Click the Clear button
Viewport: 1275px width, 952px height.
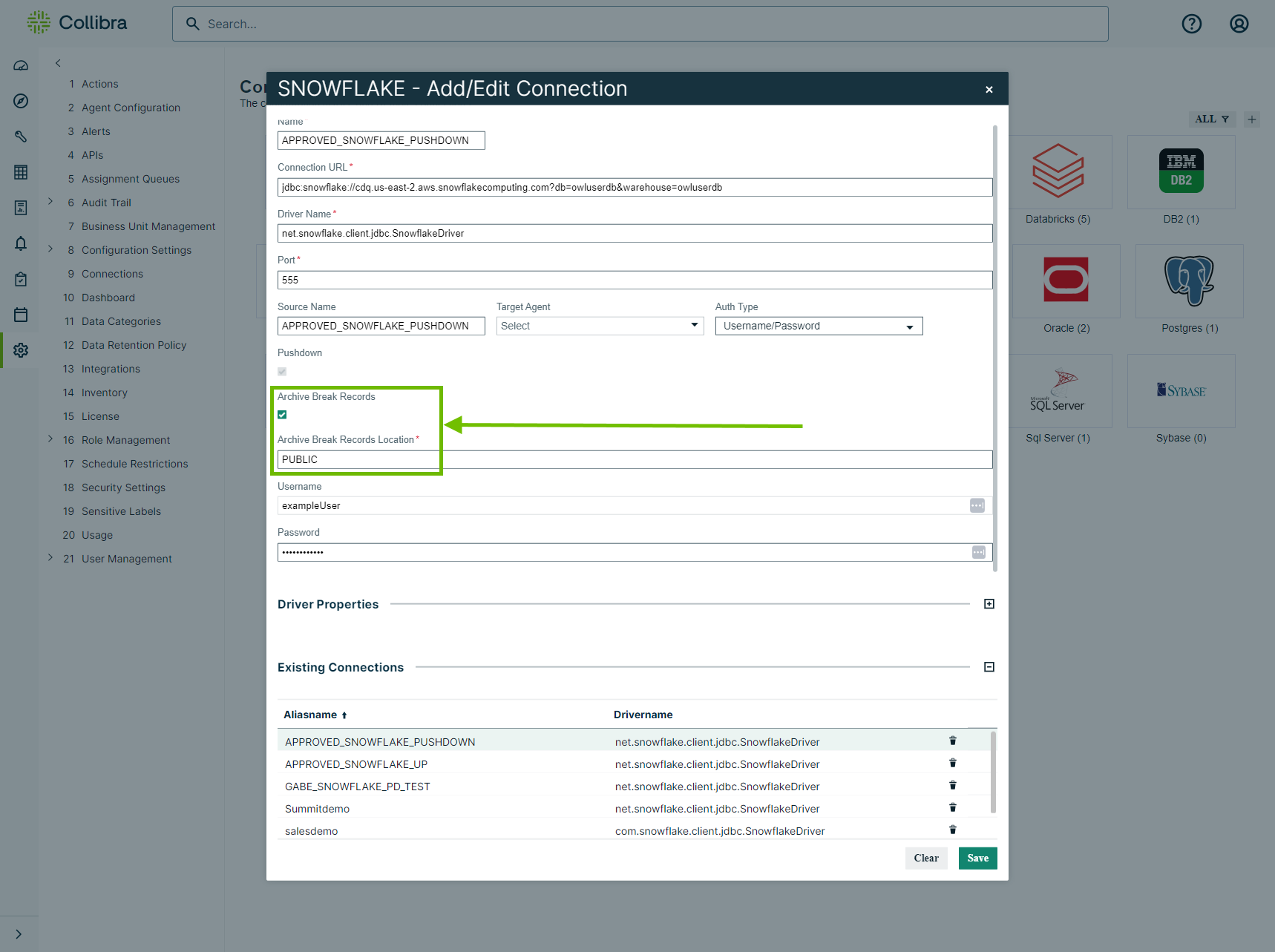(x=925, y=858)
